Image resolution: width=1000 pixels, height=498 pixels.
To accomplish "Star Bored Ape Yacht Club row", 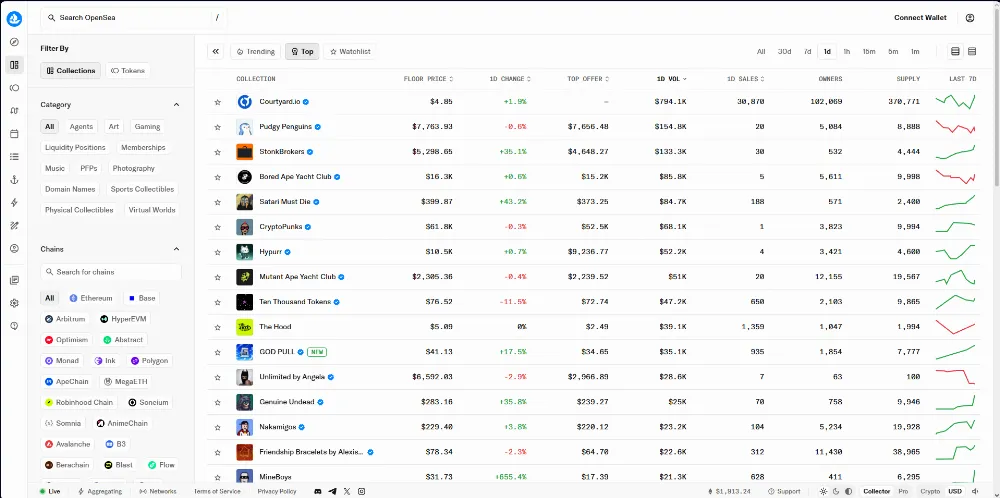I will [x=217, y=177].
